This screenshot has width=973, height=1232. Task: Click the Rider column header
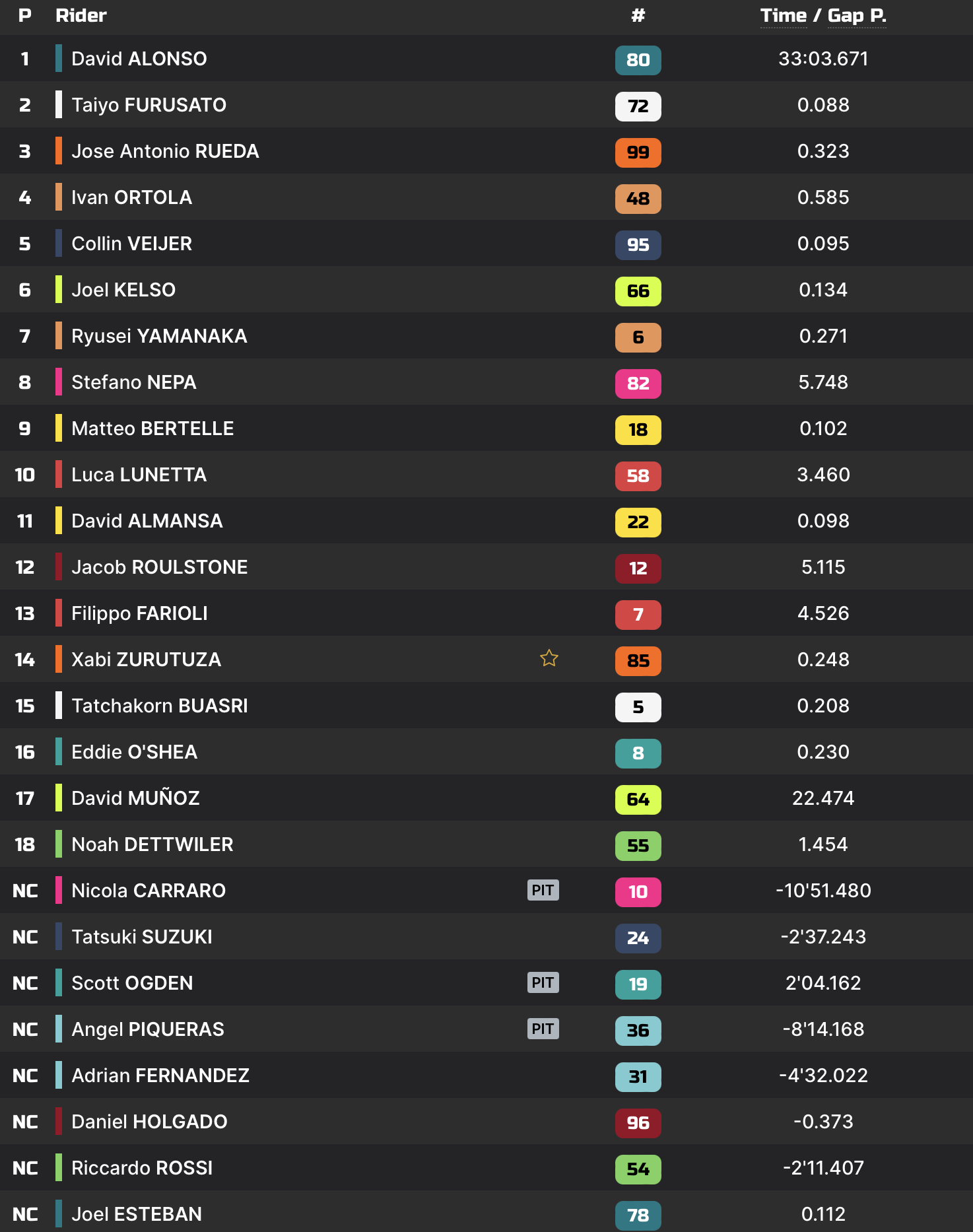point(81,16)
